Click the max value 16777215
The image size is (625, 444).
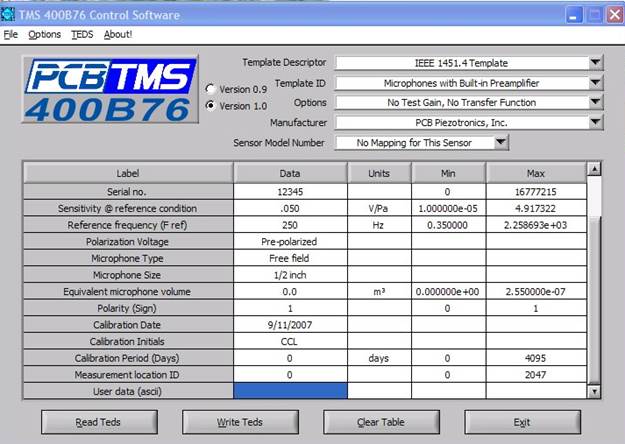(x=536, y=192)
